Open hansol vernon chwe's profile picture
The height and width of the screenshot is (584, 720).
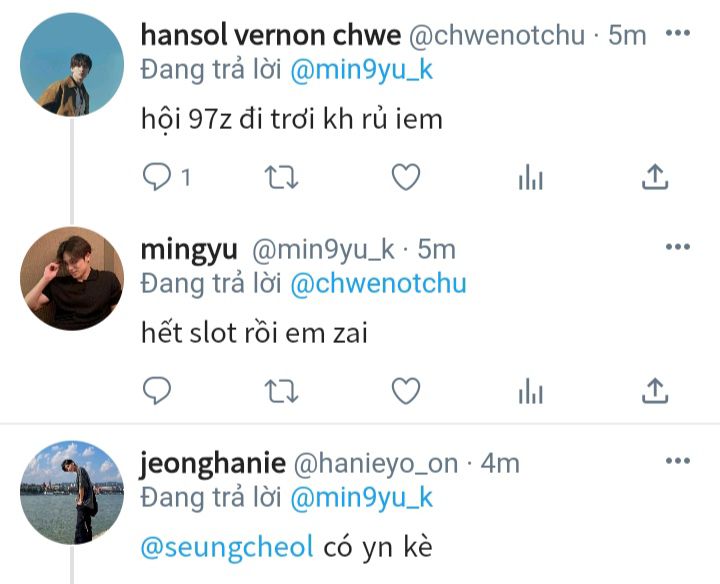(x=72, y=64)
